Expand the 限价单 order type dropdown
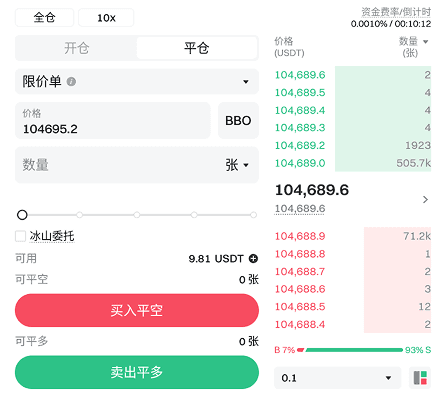The width and height of the screenshot is (446, 400). [137, 82]
